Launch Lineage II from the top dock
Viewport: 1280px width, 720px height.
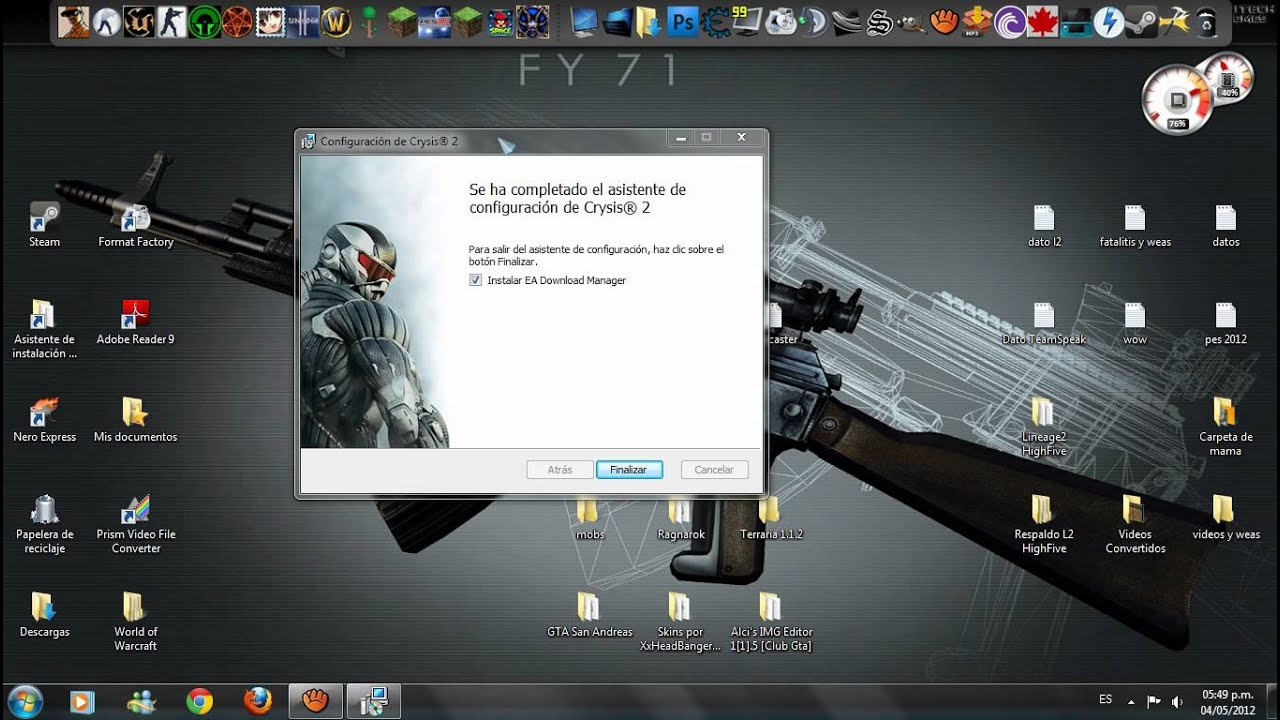303,22
